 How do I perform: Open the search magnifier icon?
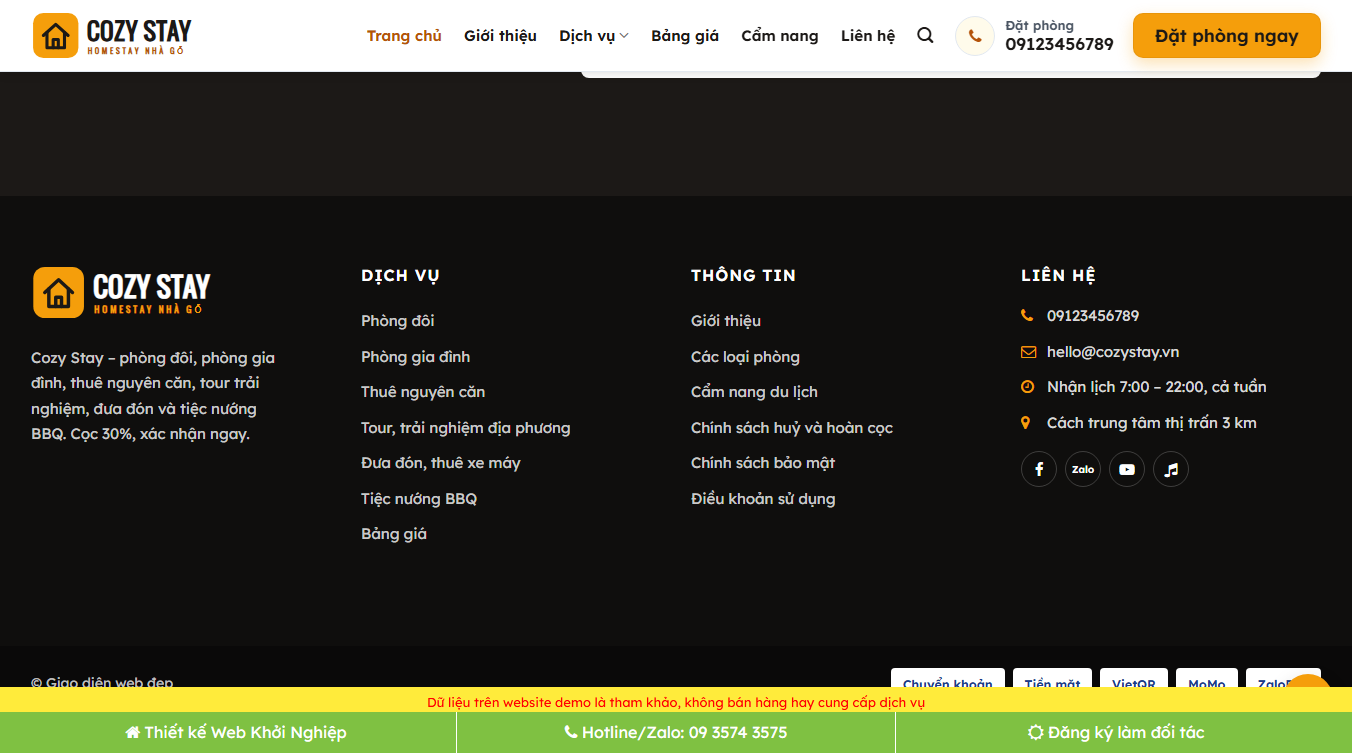point(925,36)
